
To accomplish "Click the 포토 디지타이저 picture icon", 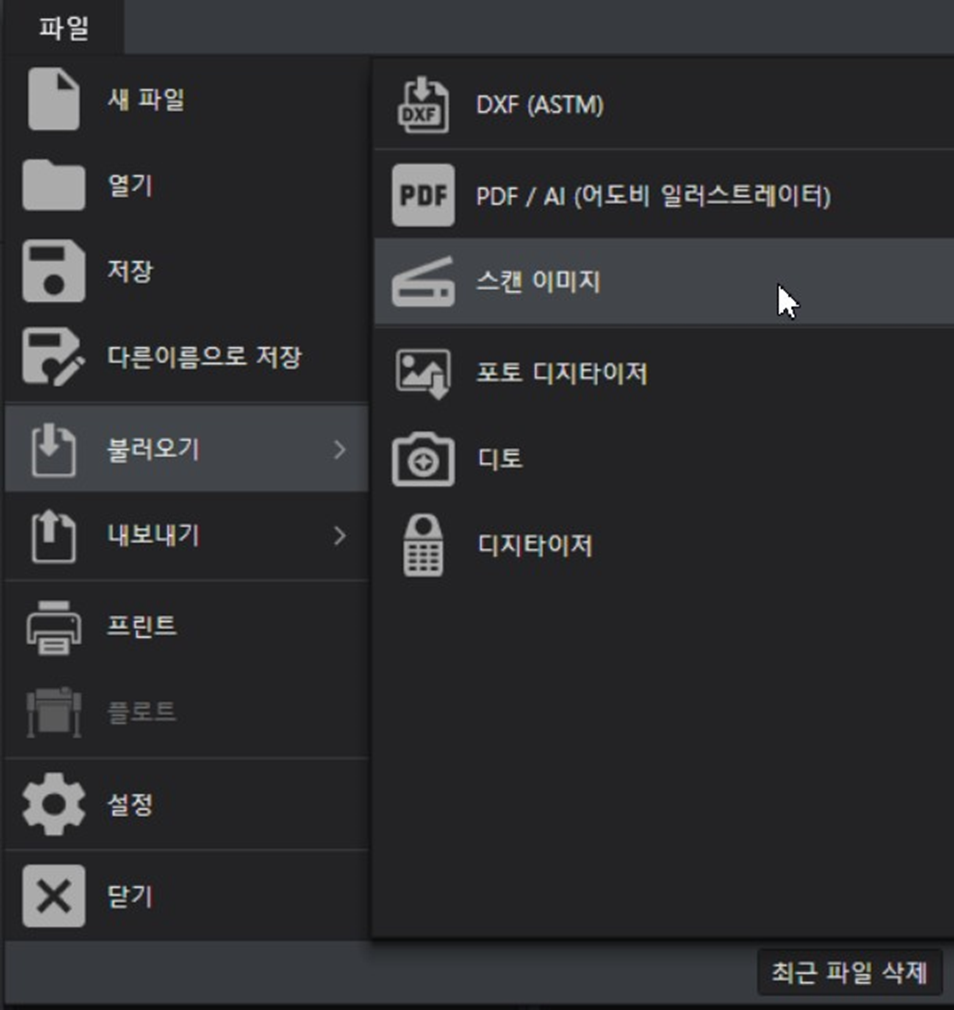I will [423, 374].
